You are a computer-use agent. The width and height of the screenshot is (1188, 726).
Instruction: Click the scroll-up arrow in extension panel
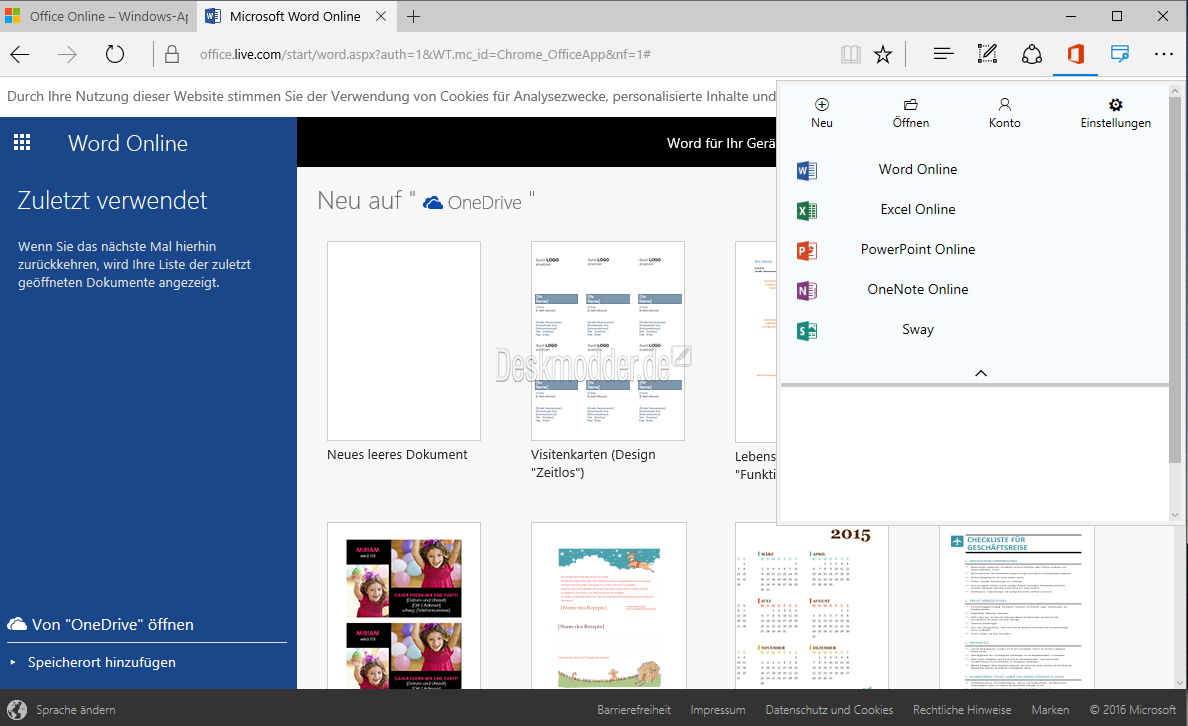[1175, 90]
